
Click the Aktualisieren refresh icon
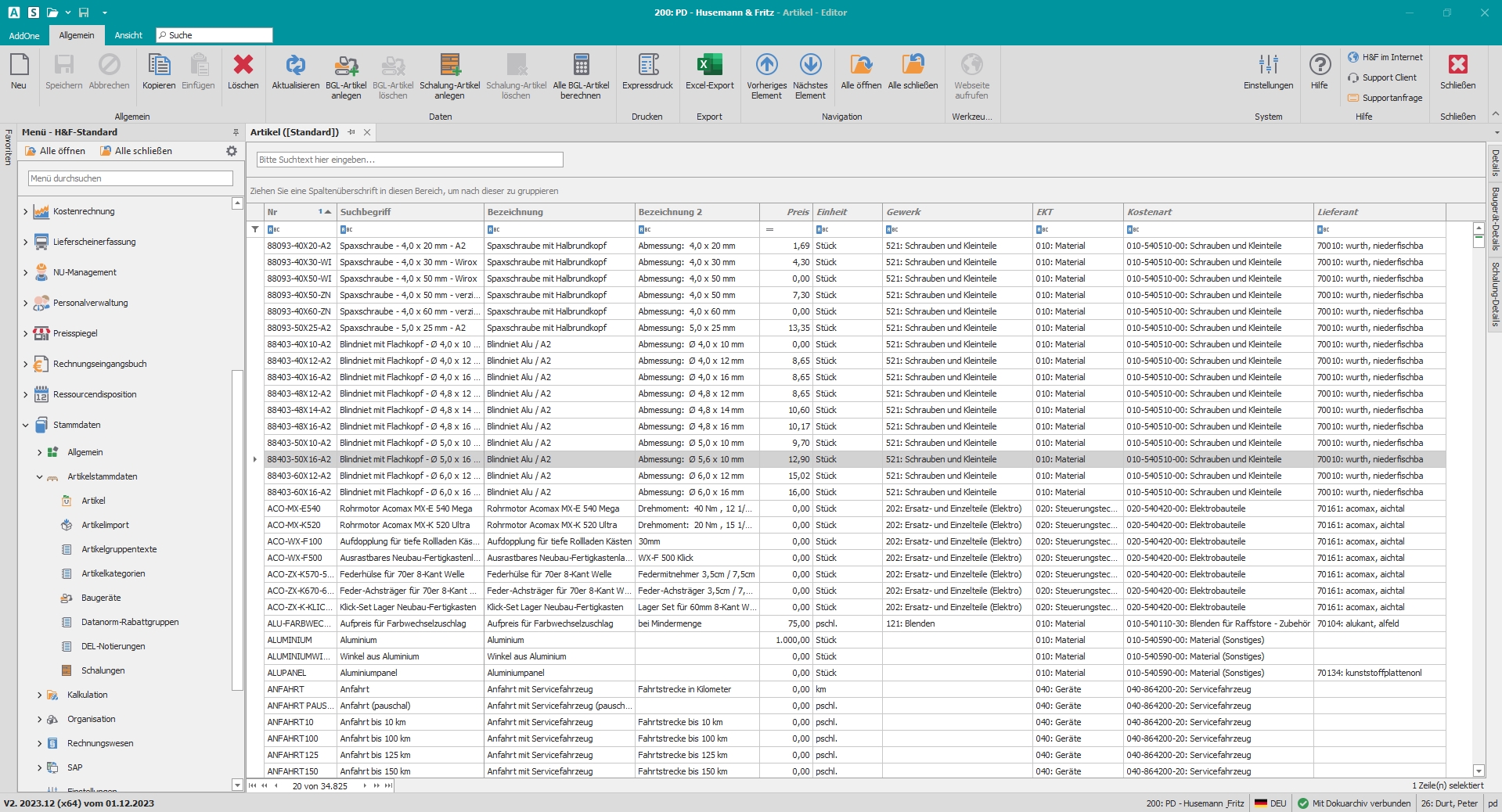[295, 66]
